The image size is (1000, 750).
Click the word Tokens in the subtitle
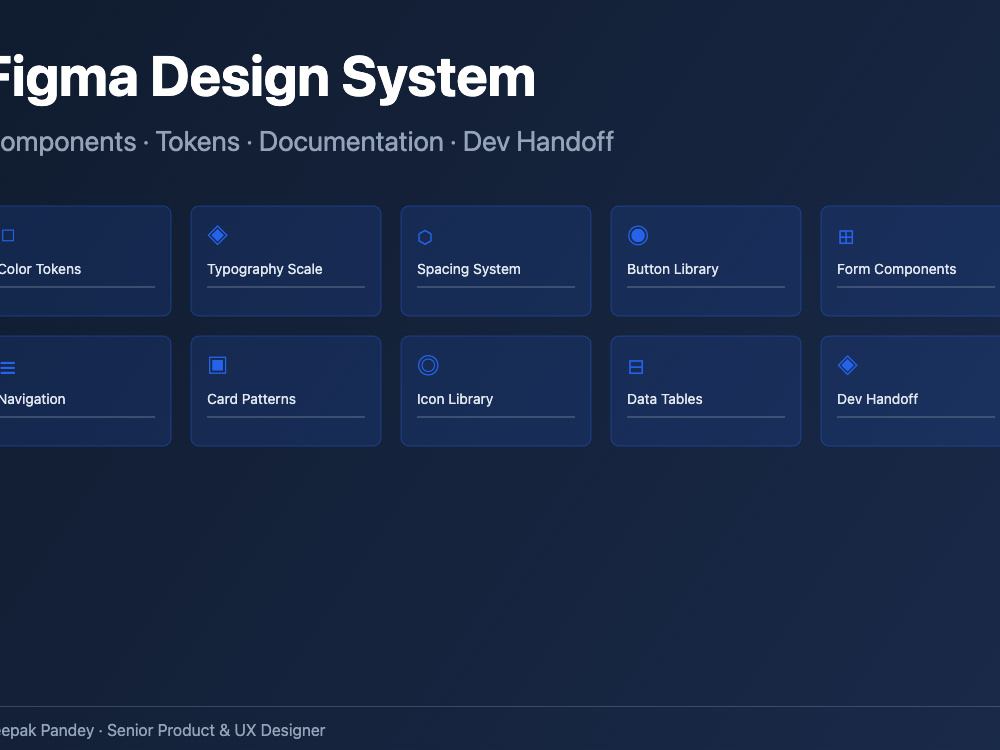[198, 142]
